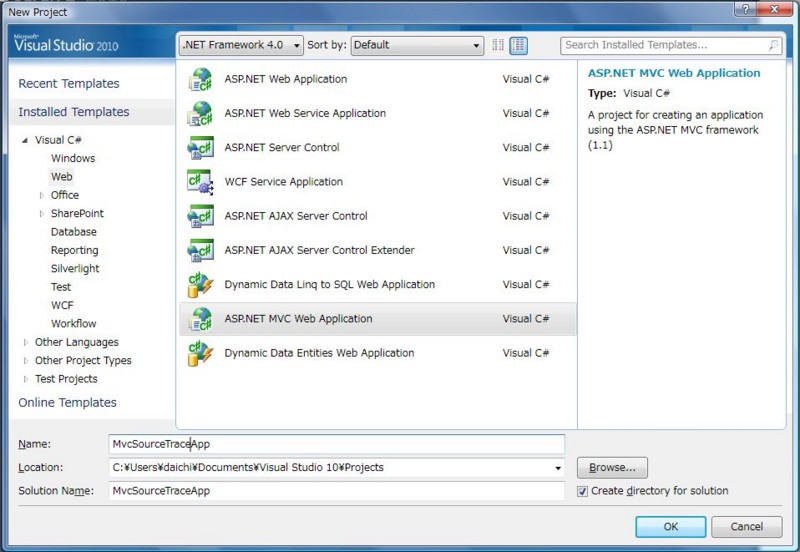Expand the Other Project Types node
800x552 pixels.
coord(26,361)
